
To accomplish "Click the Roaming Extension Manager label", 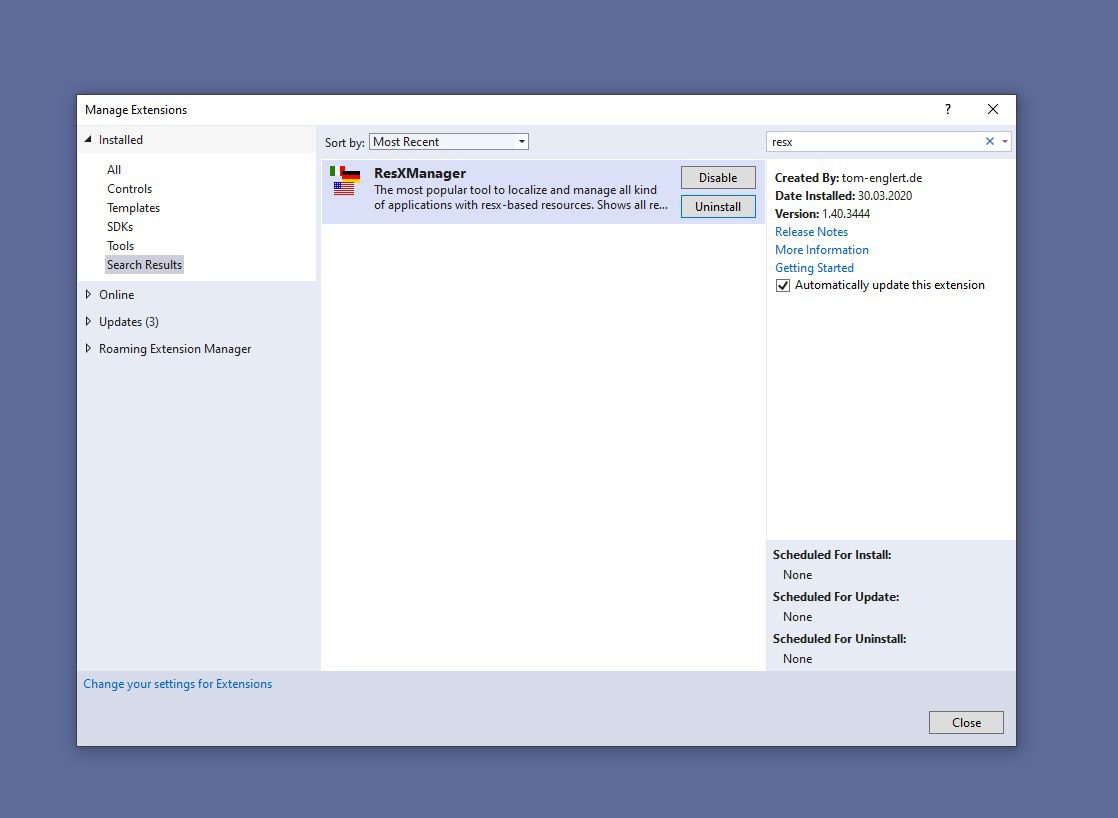I will pyautogui.click(x=175, y=349).
